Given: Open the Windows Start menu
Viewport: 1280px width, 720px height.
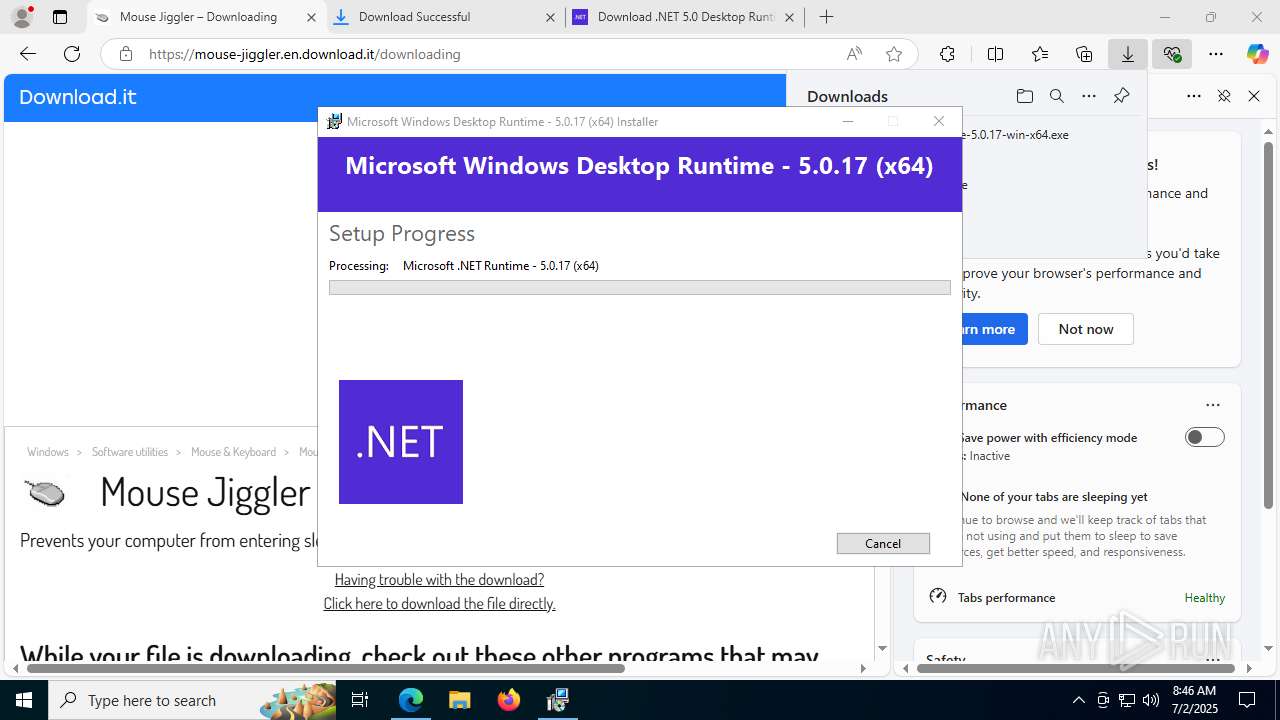Looking at the screenshot, I should (24, 700).
